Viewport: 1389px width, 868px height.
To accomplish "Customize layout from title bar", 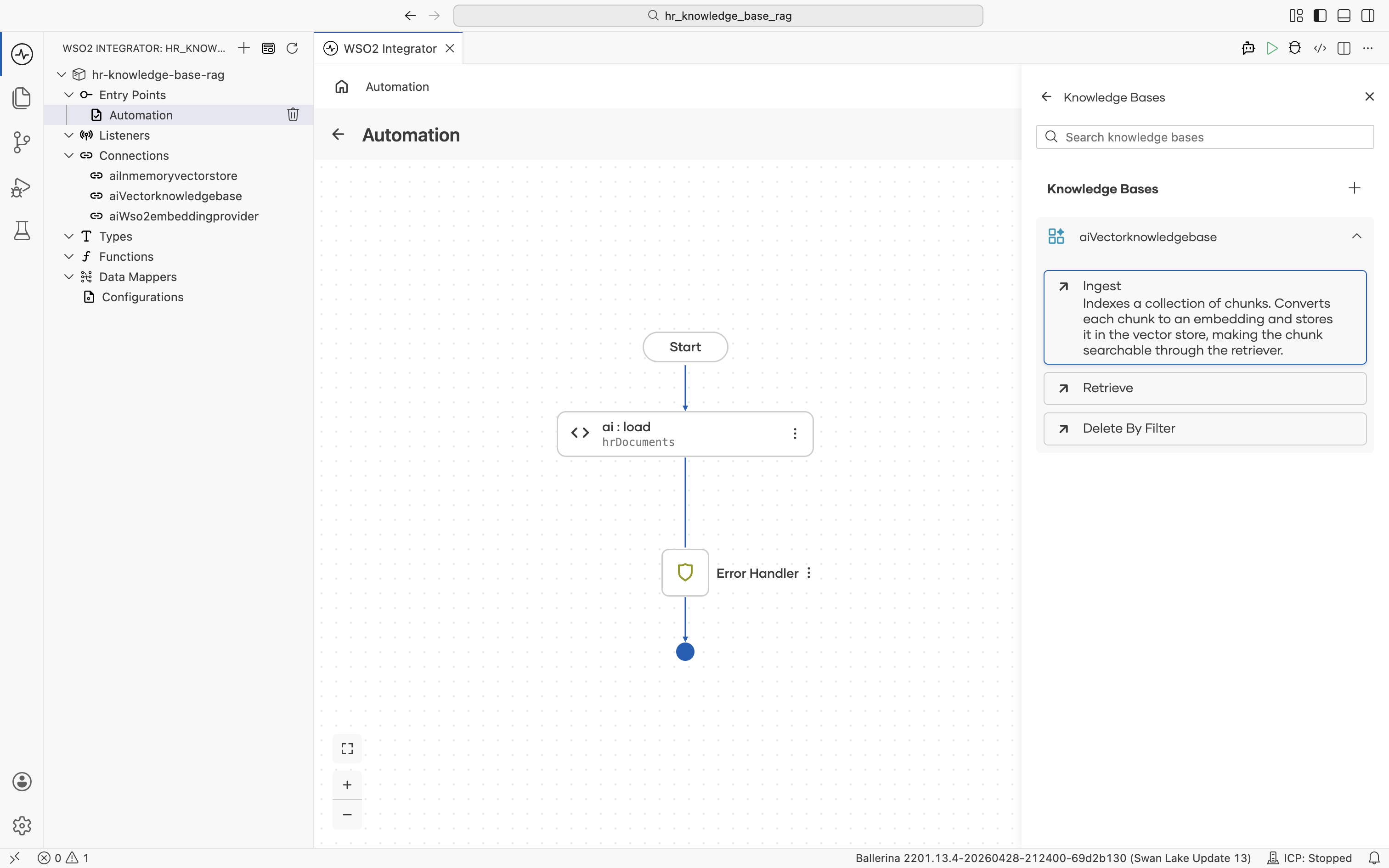I will (x=1296, y=16).
